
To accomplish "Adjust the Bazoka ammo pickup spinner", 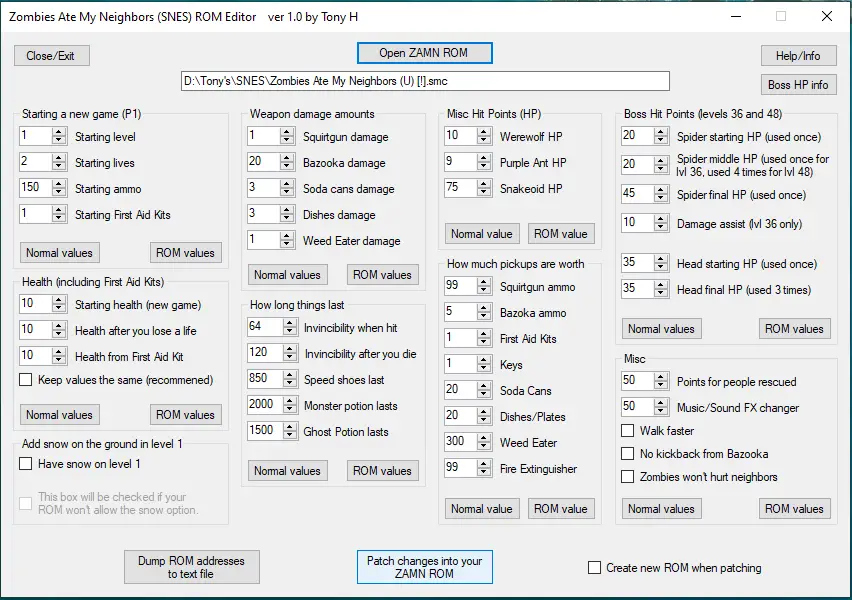I will point(484,312).
